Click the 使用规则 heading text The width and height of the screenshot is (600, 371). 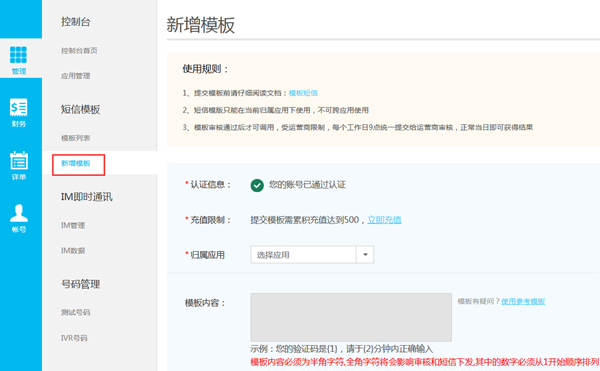pyautogui.click(x=205, y=69)
